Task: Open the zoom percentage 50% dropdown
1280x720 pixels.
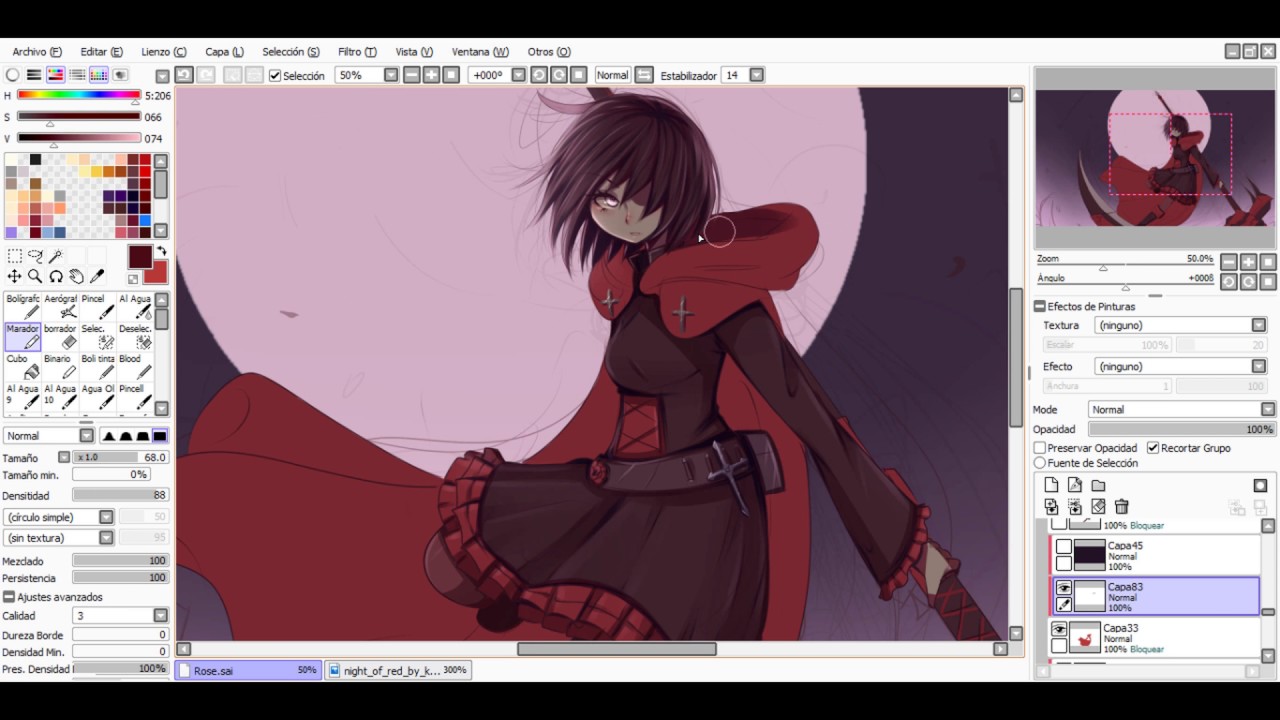Action: tap(391, 75)
